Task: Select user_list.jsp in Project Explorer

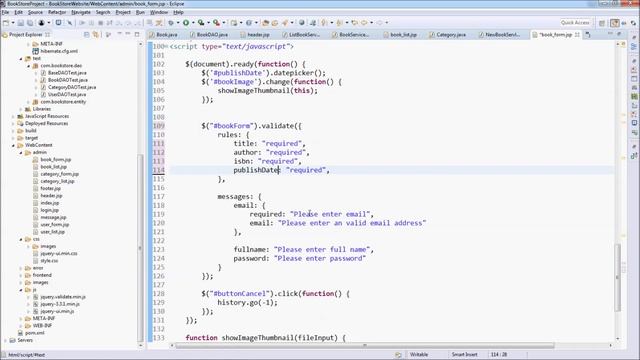Action: pyautogui.click(x=52, y=232)
